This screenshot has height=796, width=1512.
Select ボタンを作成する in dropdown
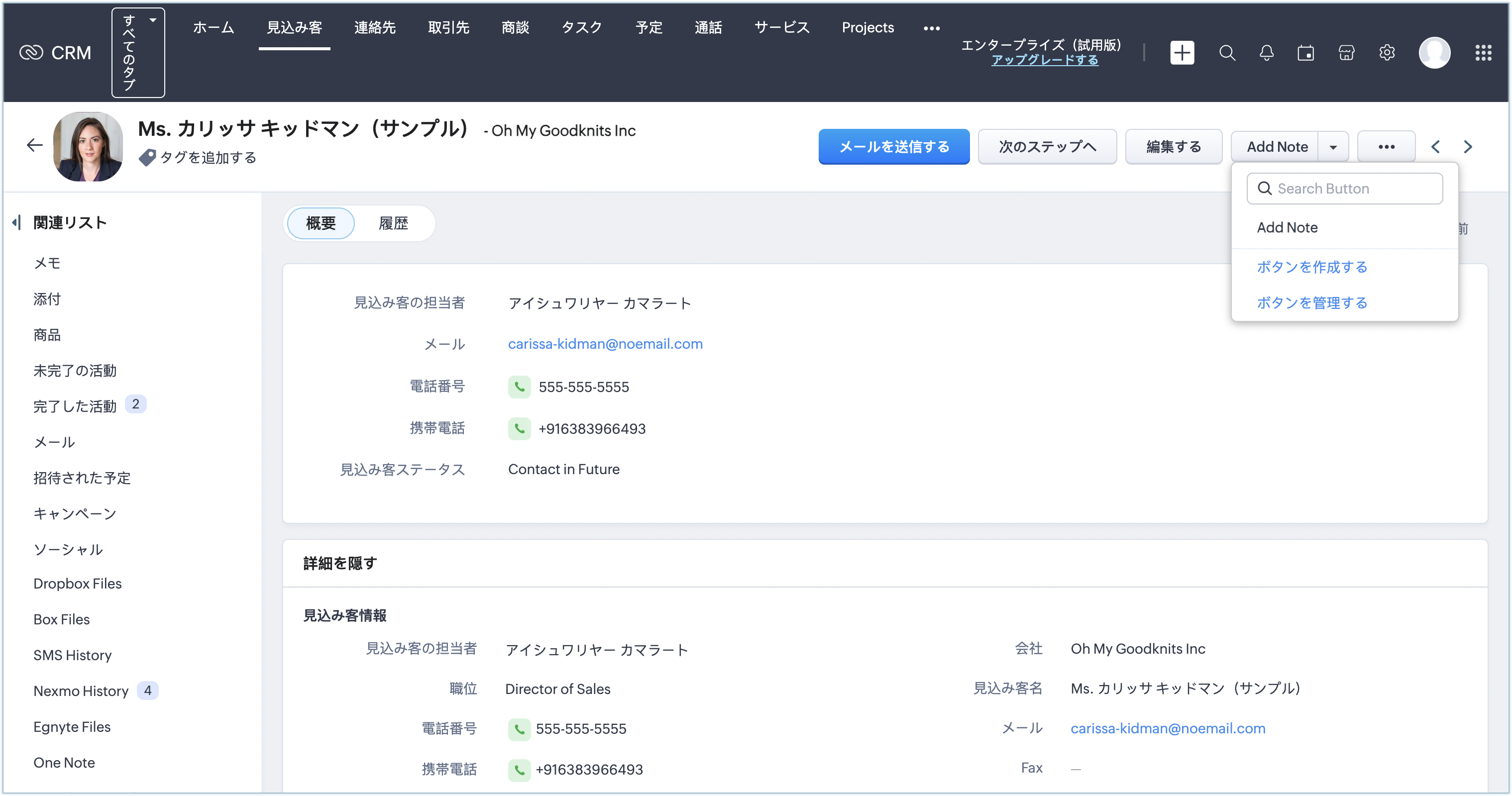(1312, 267)
